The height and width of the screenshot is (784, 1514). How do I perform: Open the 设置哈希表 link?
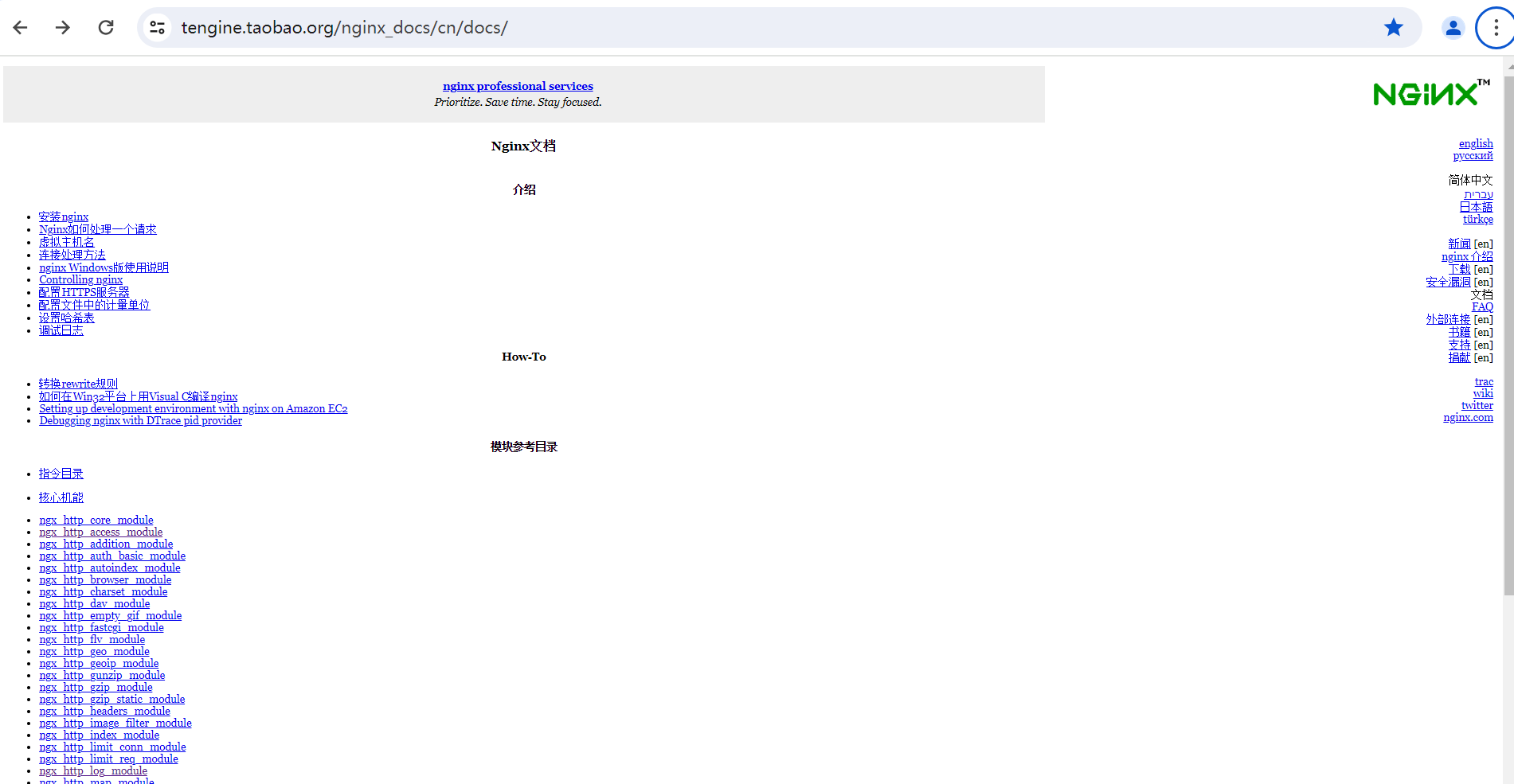pyautogui.click(x=67, y=318)
